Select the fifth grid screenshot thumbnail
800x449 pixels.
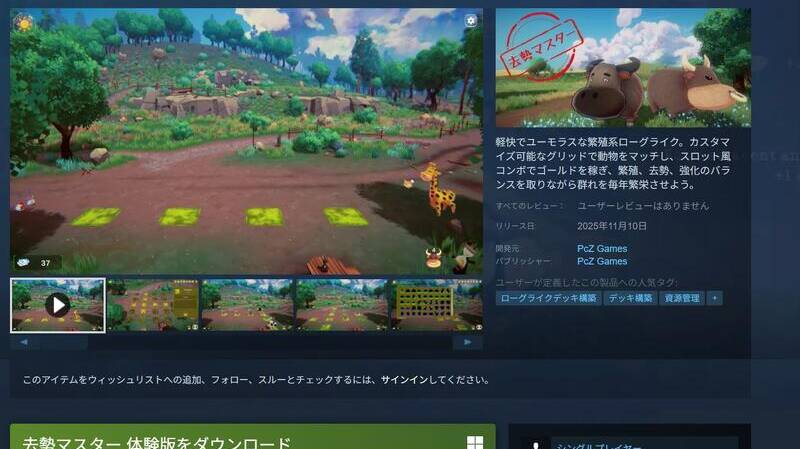(x=437, y=304)
